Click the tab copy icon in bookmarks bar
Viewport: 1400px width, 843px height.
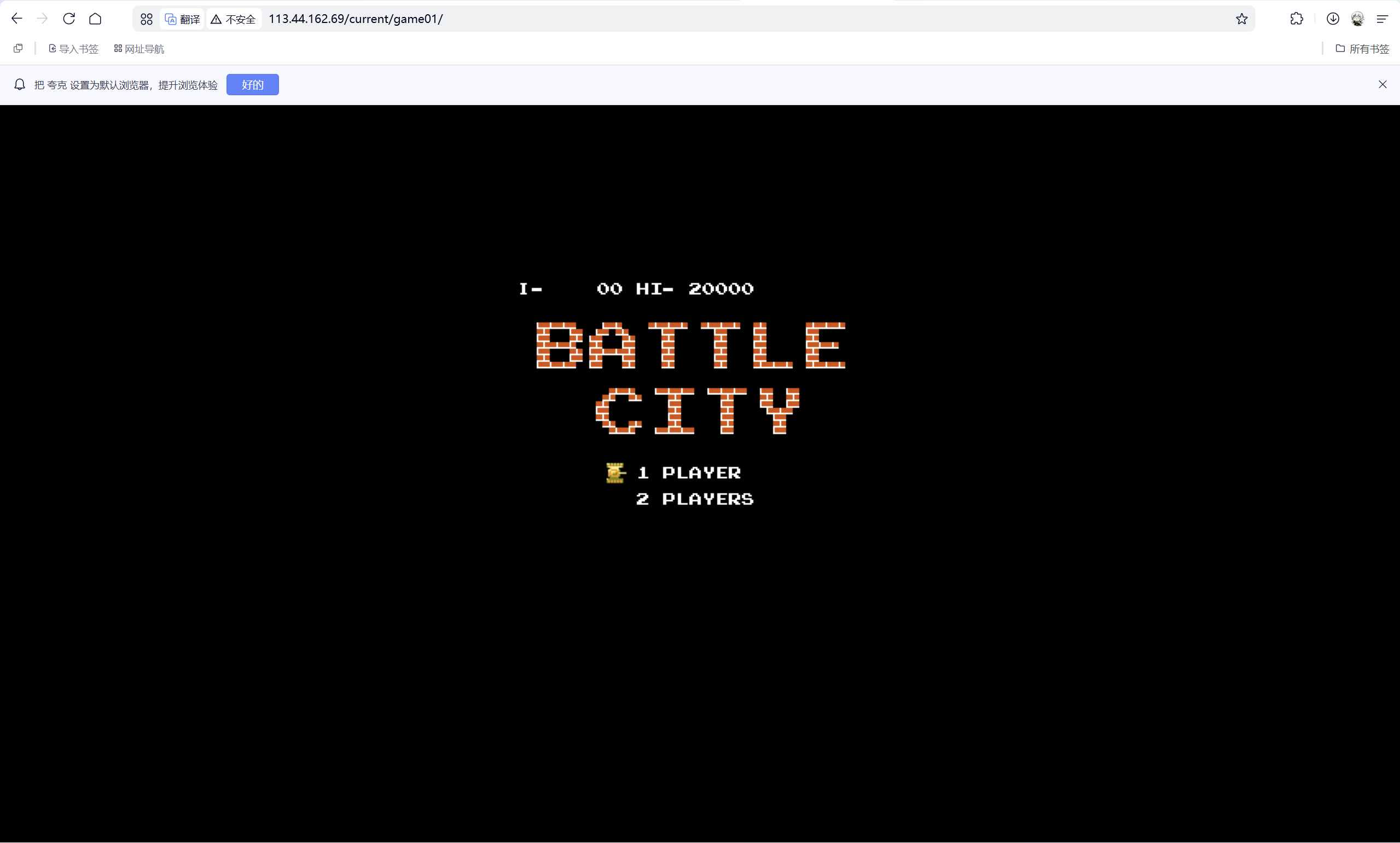click(x=18, y=48)
